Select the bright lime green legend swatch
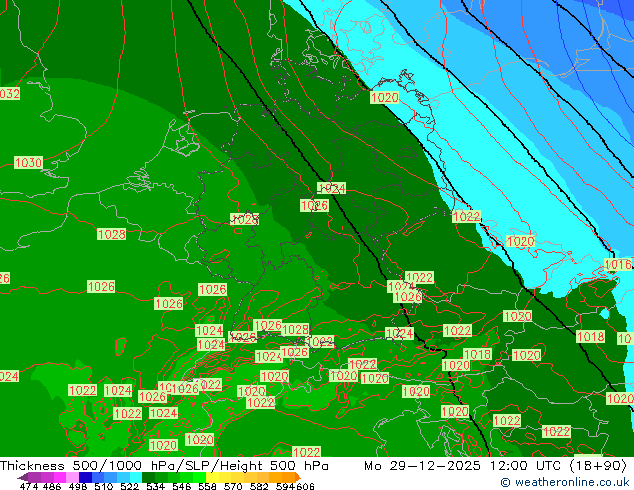This screenshot has height=490, width=634. [x=199, y=478]
